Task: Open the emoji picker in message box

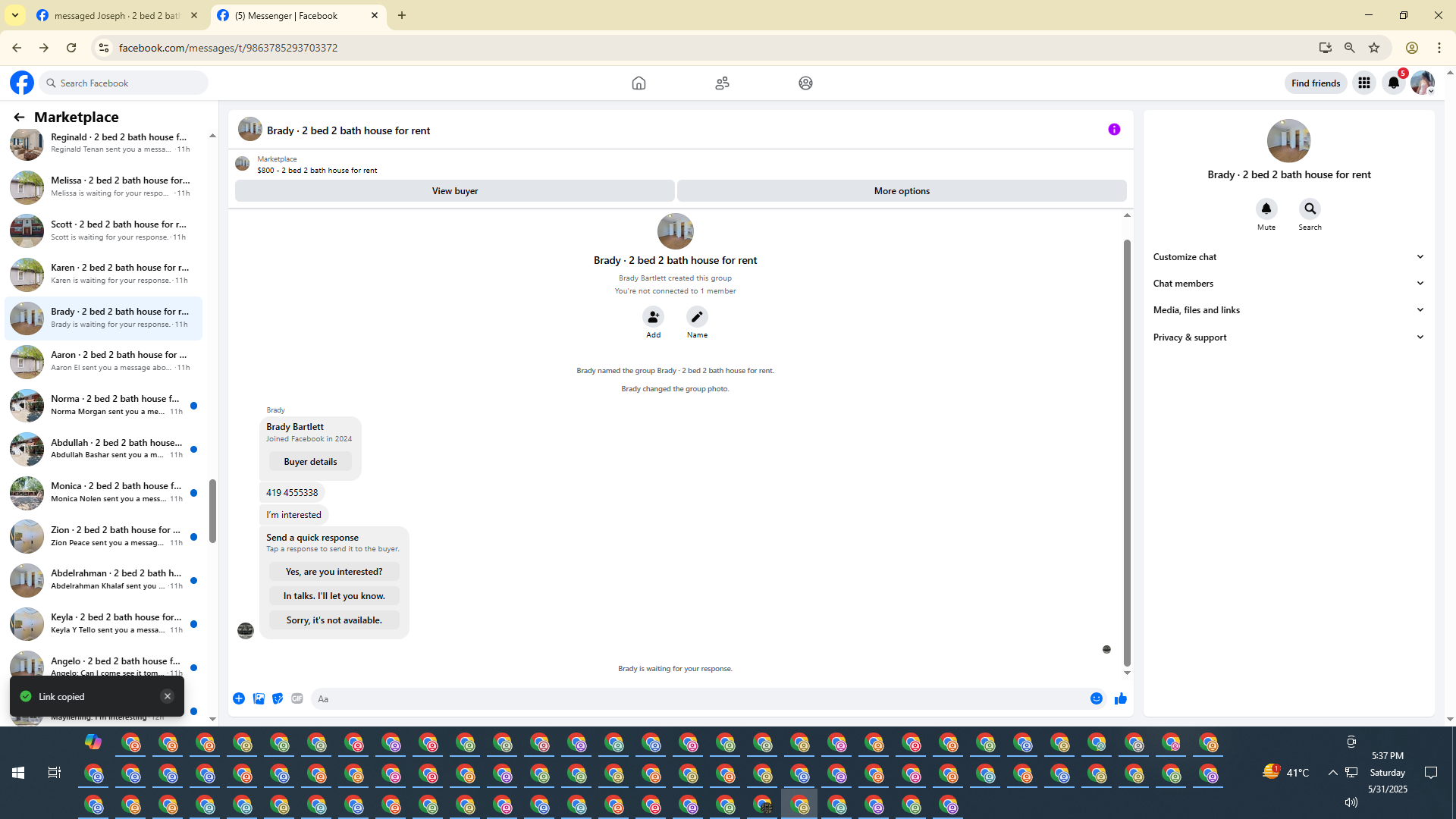Action: tap(1096, 698)
